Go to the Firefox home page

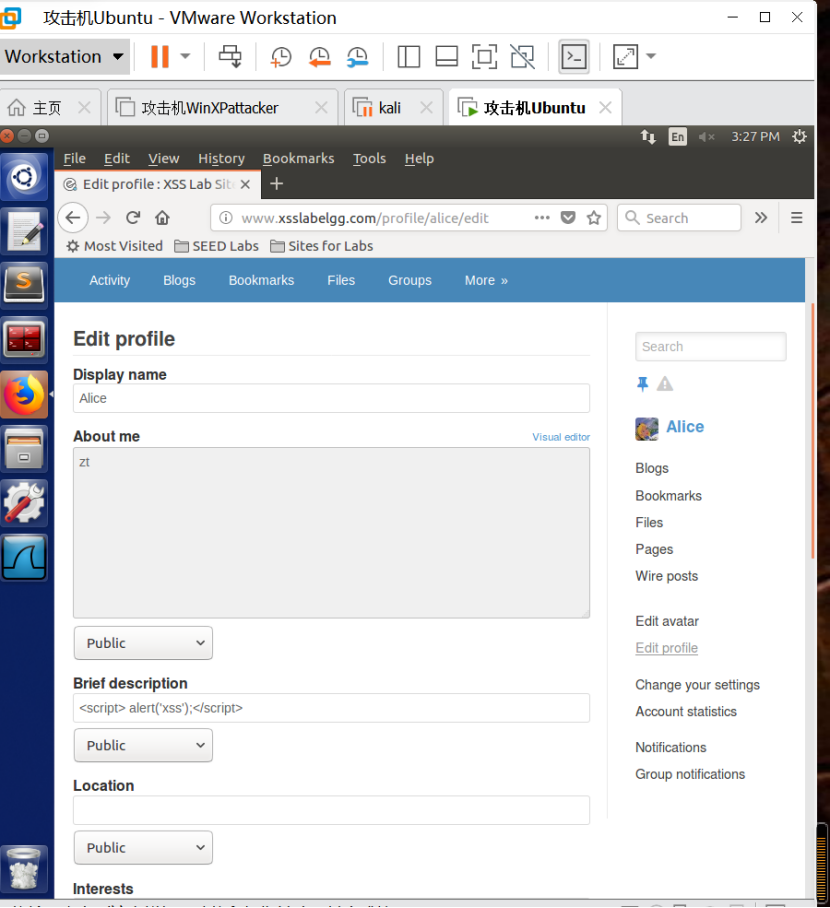click(x=162, y=218)
